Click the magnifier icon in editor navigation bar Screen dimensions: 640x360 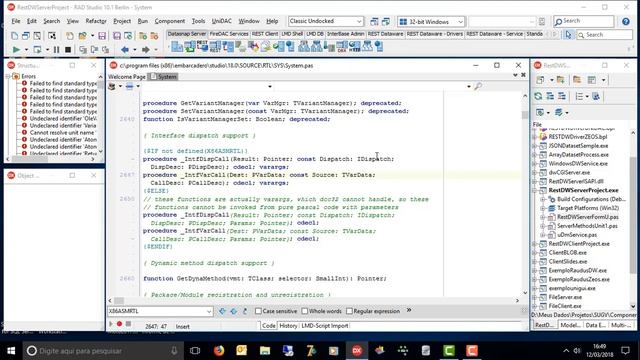(478, 86)
